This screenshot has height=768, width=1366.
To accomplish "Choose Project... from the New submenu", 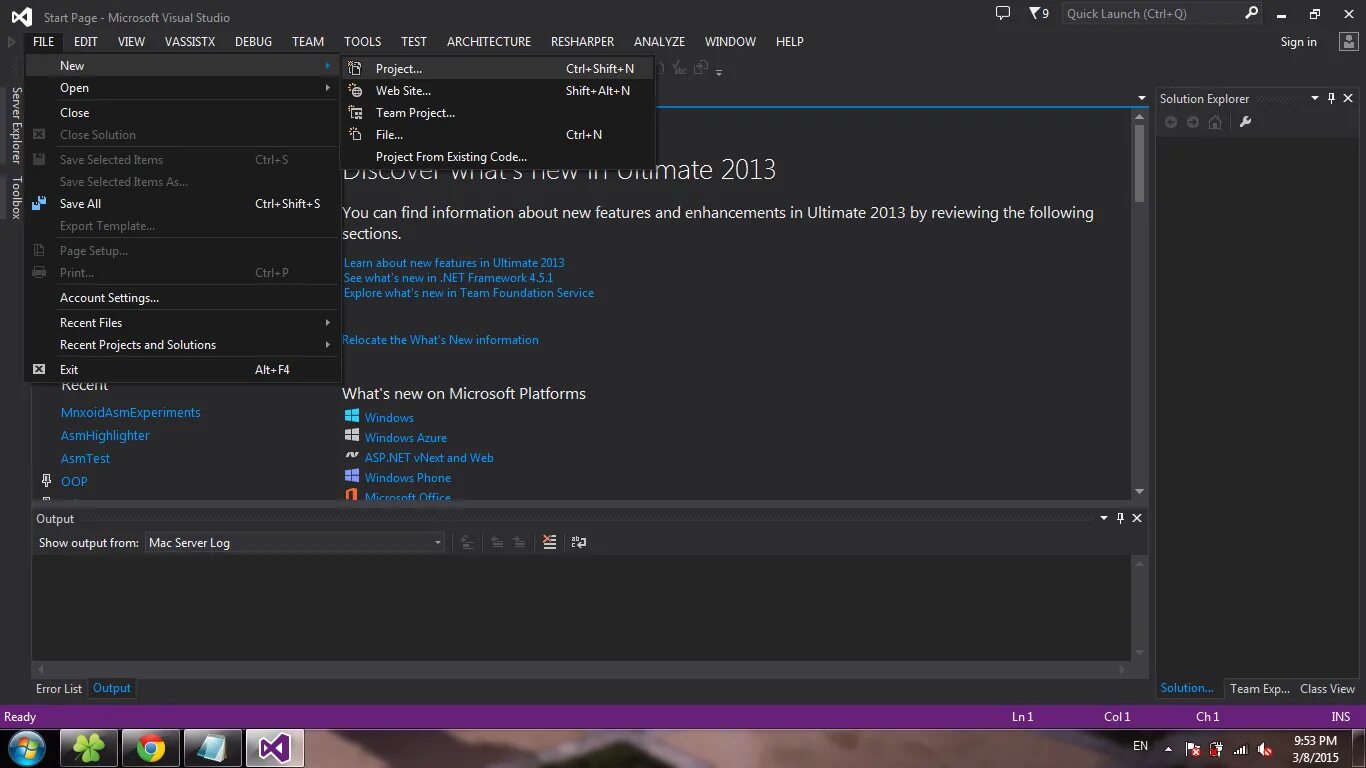I will click(497, 69).
